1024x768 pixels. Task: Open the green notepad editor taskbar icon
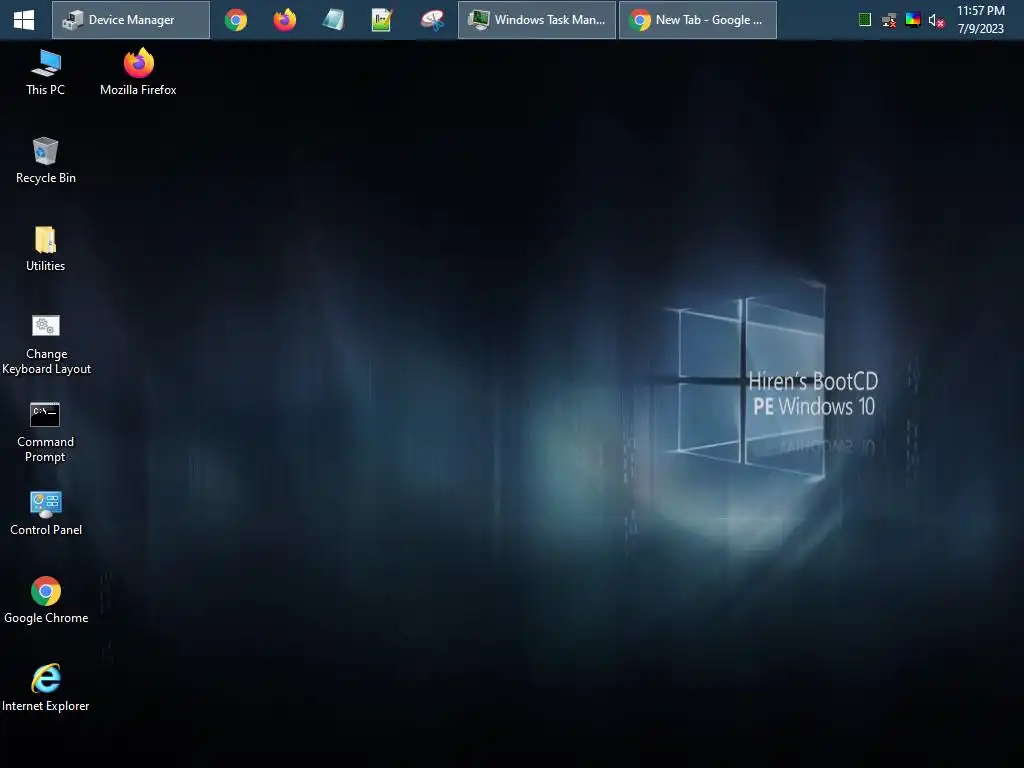coord(382,20)
